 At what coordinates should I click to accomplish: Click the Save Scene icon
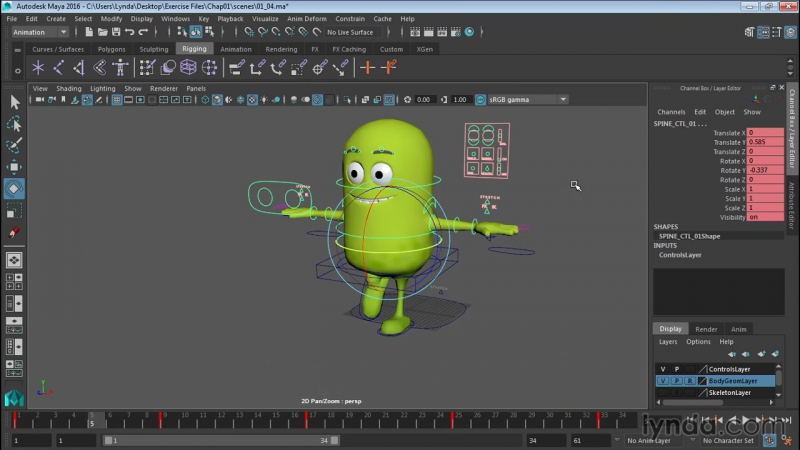coord(116,32)
